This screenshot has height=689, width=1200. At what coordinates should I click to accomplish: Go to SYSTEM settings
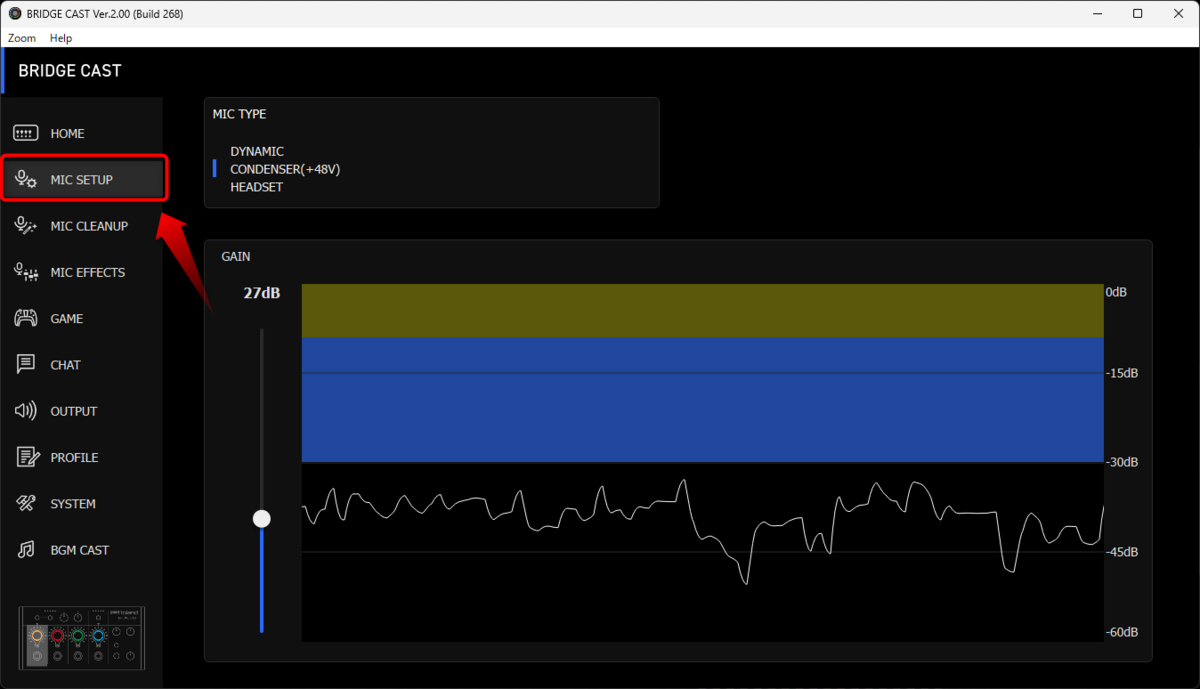pos(81,504)
